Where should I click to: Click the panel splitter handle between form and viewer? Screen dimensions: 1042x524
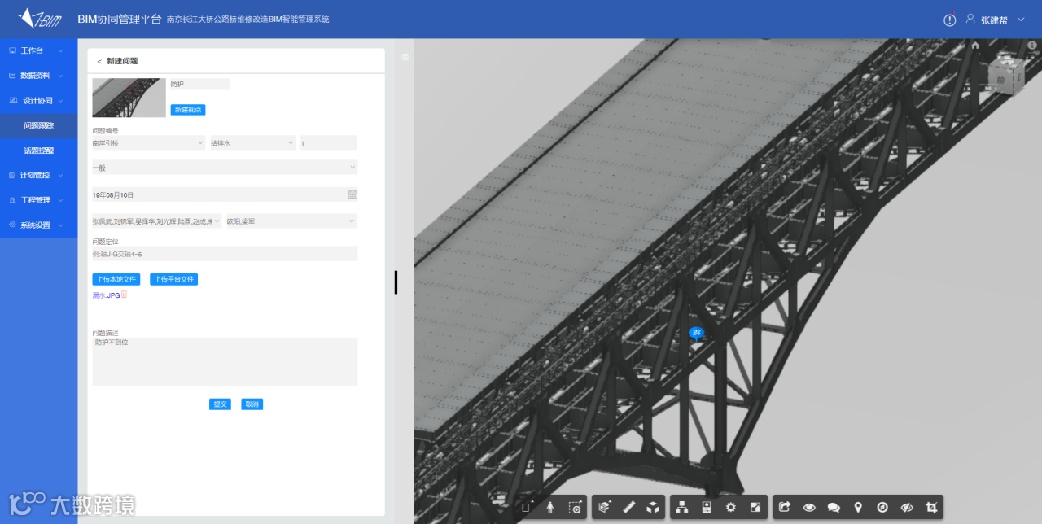click(396, 282)
